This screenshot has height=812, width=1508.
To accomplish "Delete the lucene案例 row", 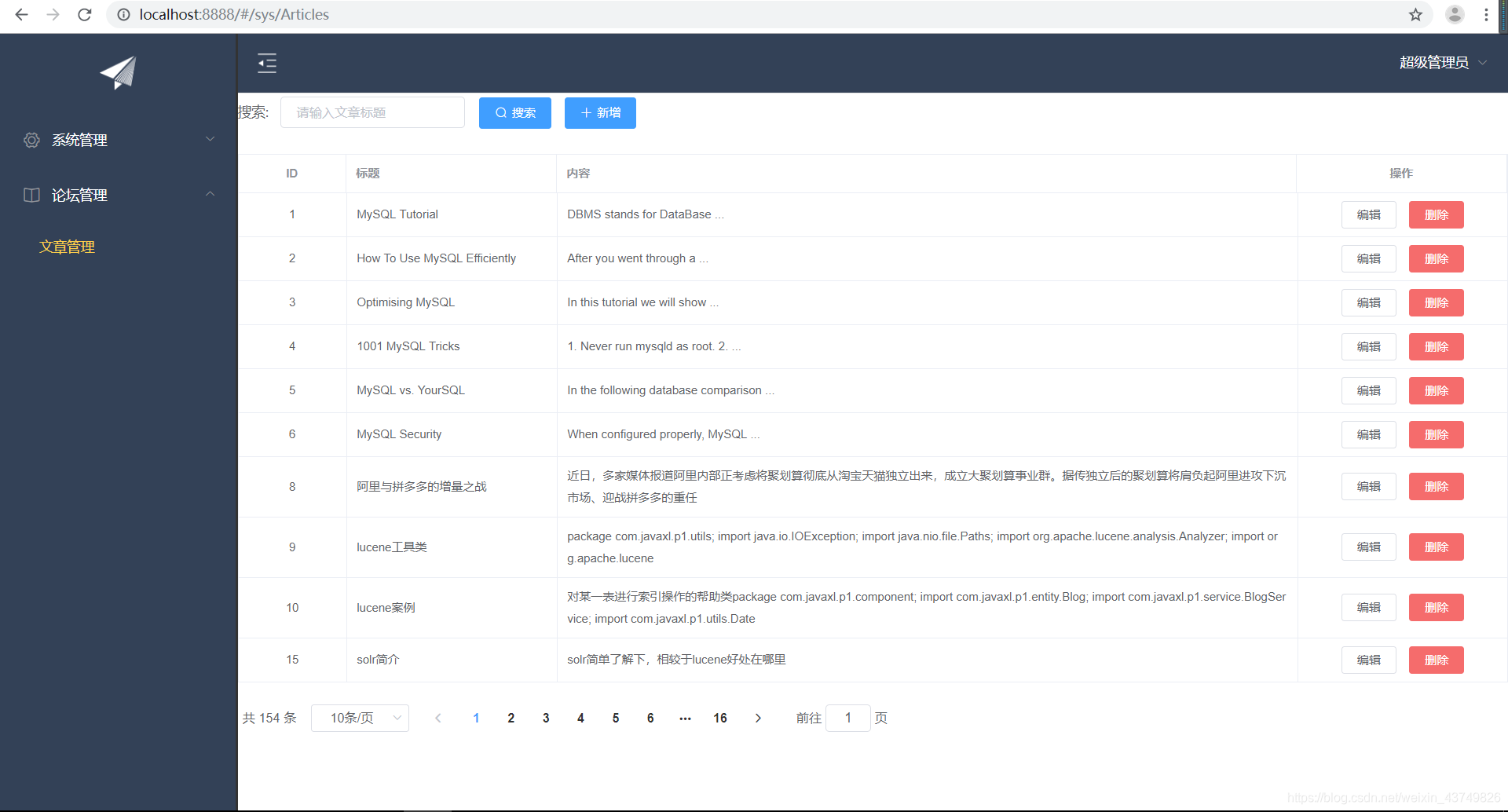I will pos(1436,607).
